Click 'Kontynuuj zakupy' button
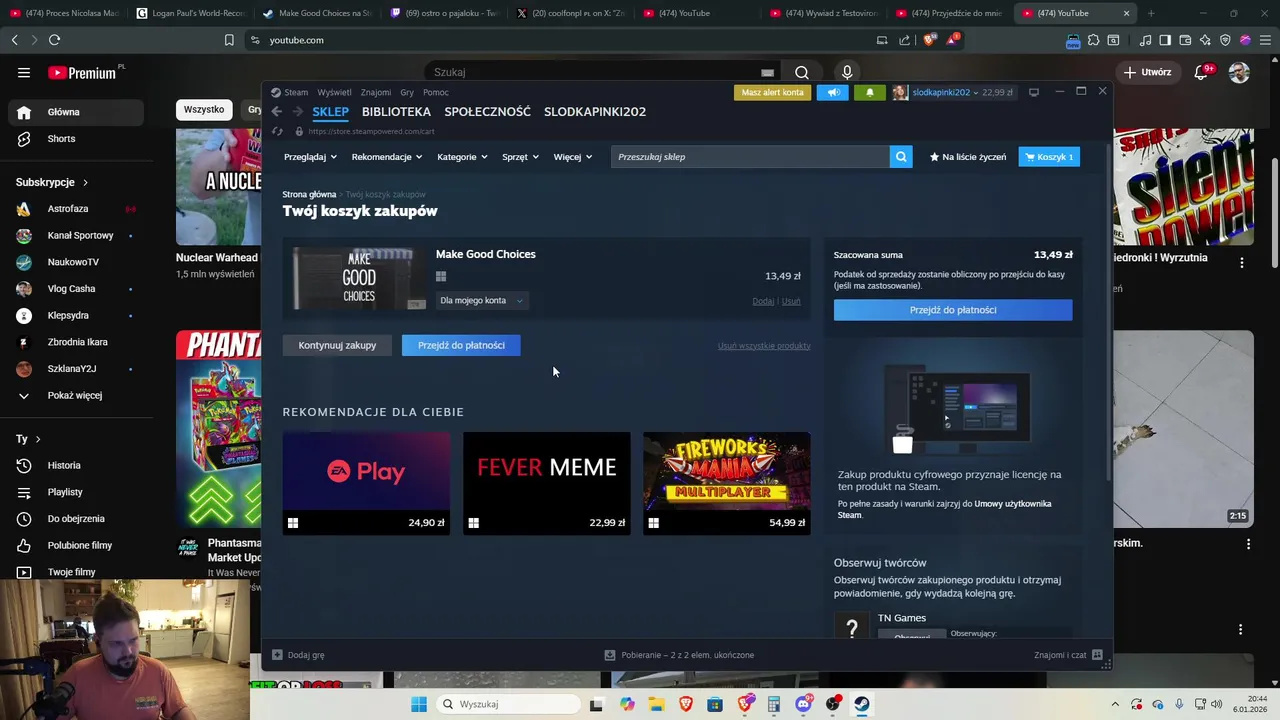The height and width of the screenshot is (720, 1280). 337,345
